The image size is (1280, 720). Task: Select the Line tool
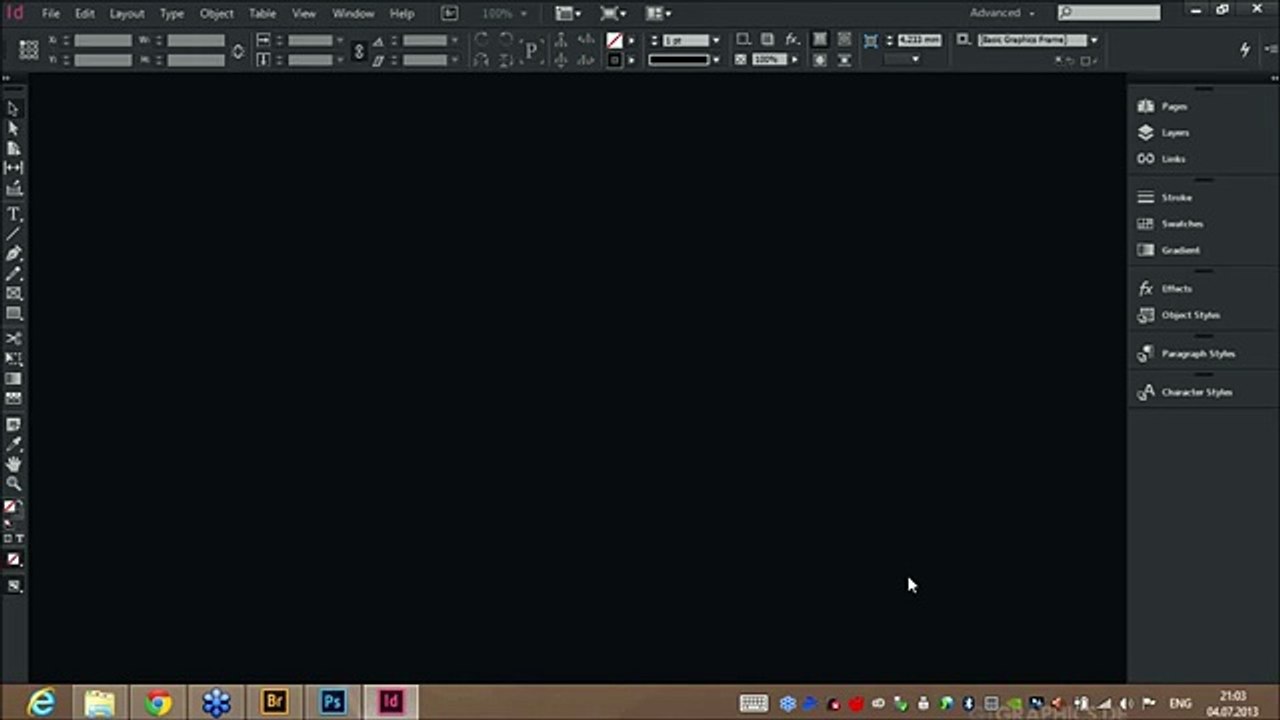[x=13, y=234]
